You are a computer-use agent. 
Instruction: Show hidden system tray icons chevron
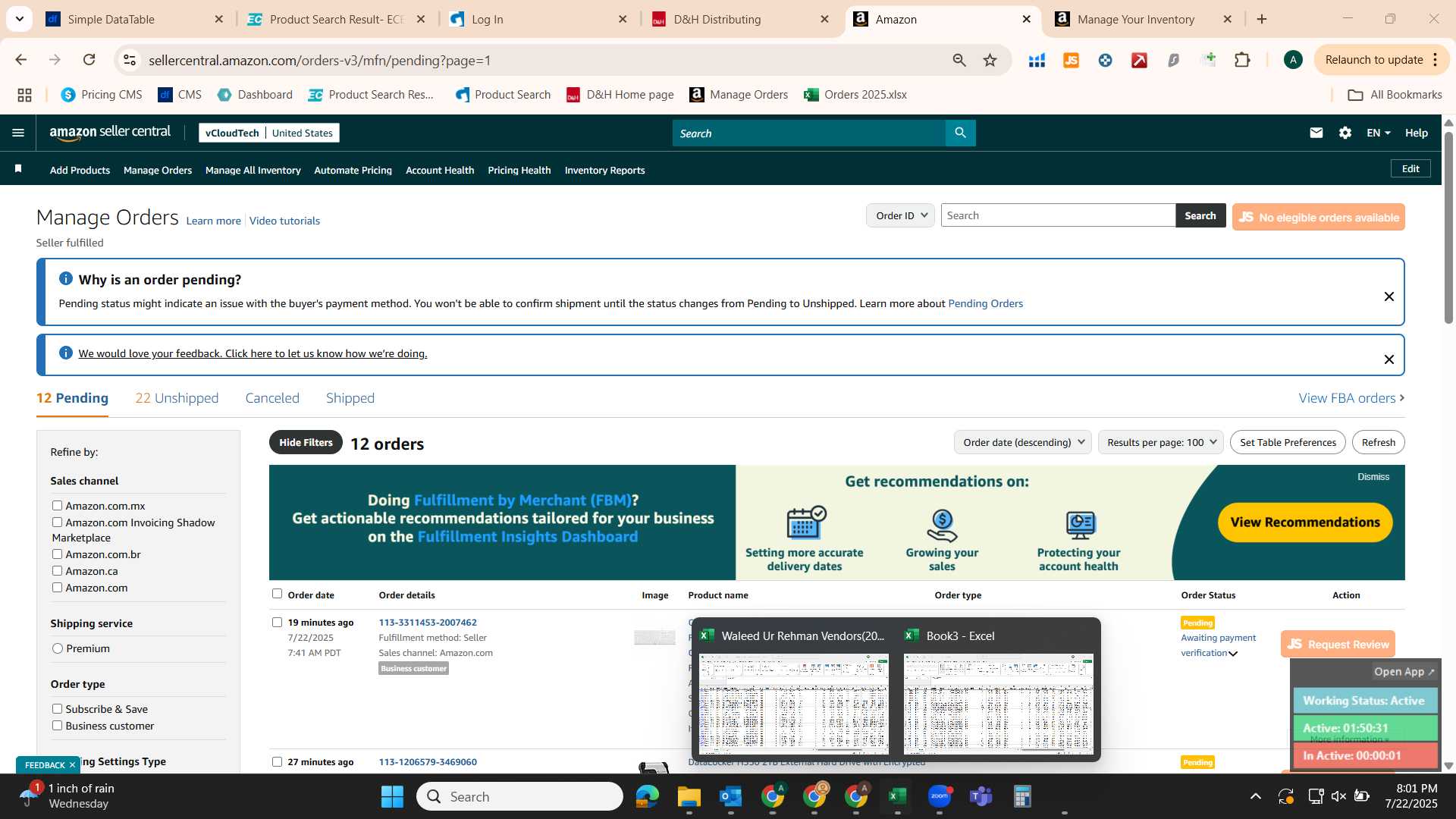[1255, 796]
